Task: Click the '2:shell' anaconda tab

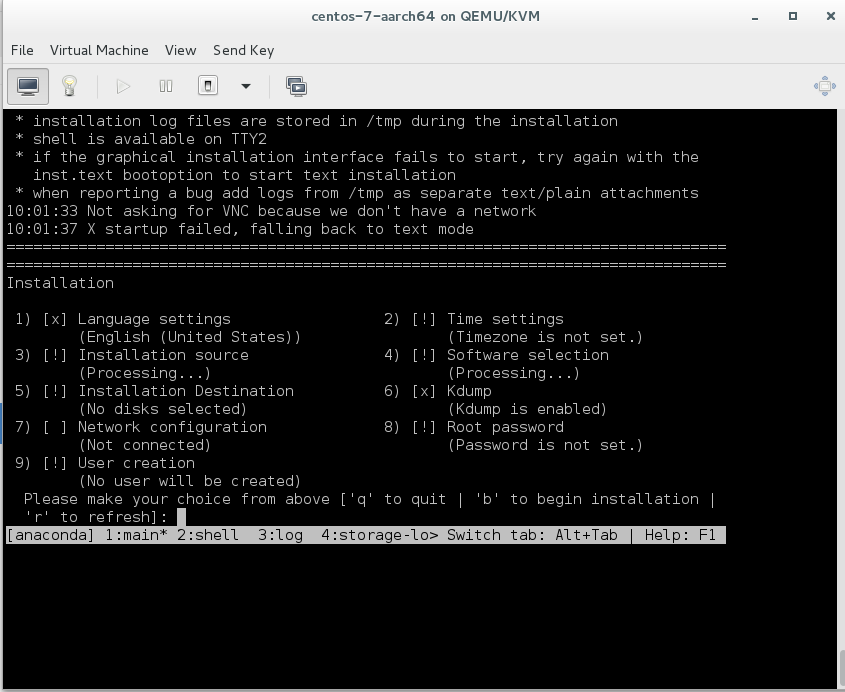Action: click(208, 535)
